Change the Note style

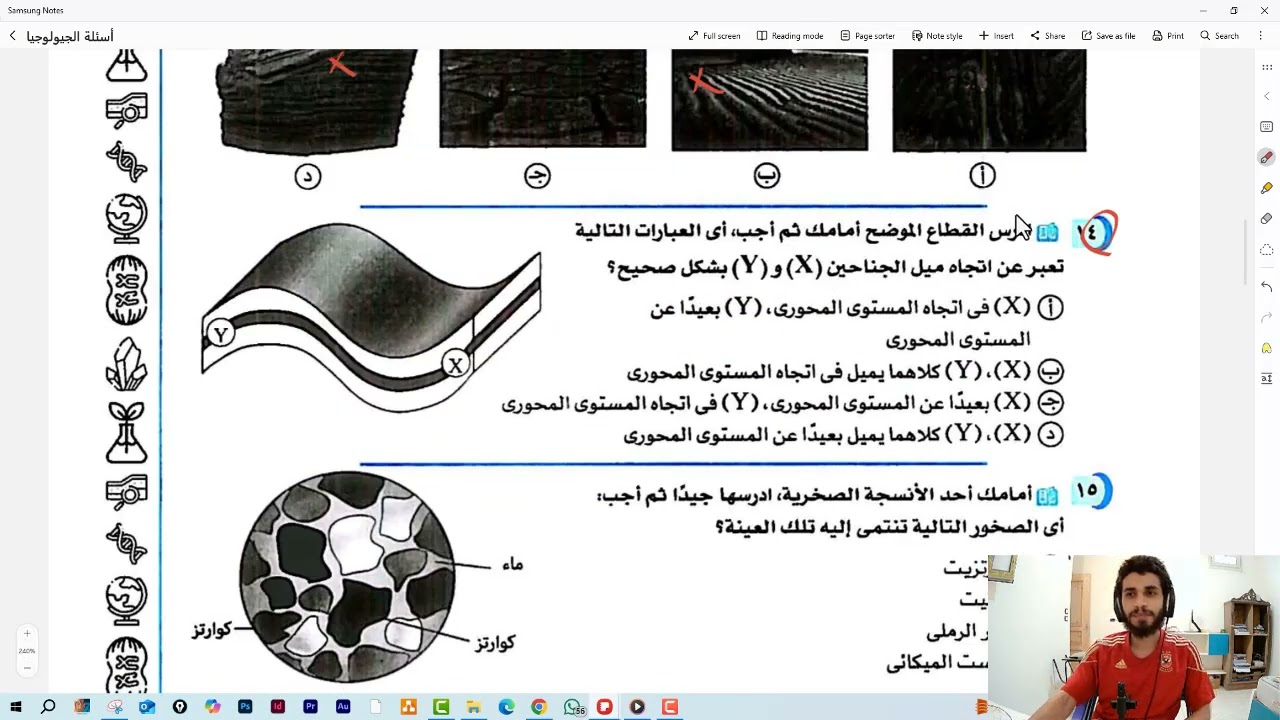coord(937,36)
